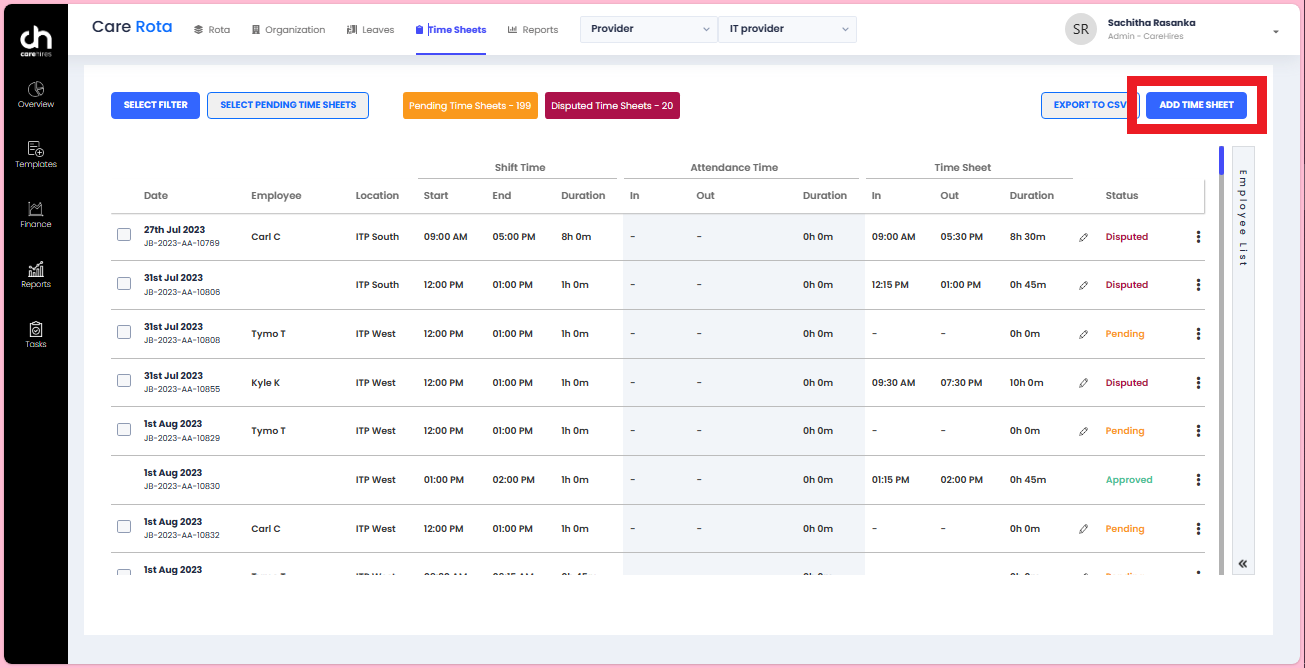Screen dimensions: 1305x668
Task: Click the table vertical scrollbar
Action: 1221,360
